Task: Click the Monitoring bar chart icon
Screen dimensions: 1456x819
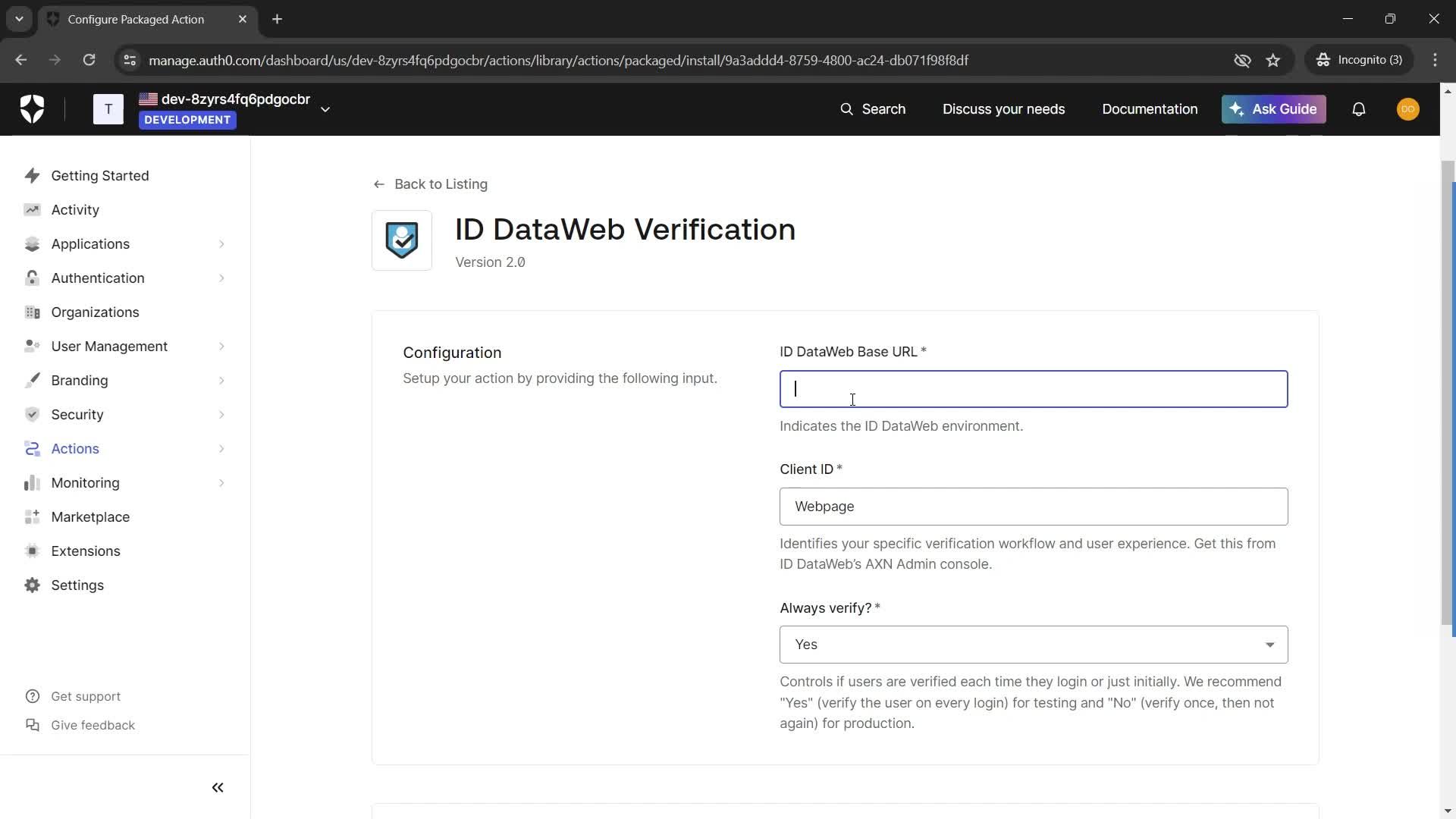Action: click(32, 483)
